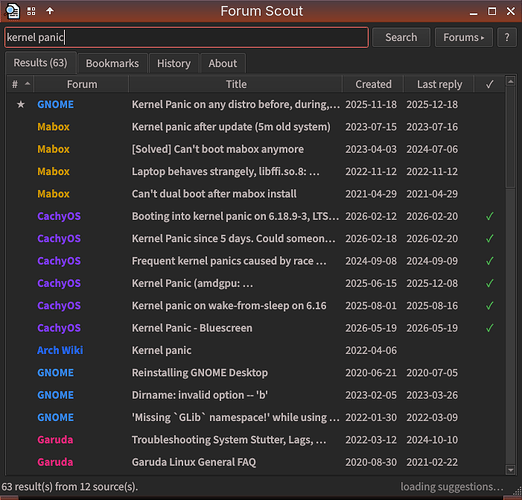
Task: Toggle solved checkmark for Booting into kernel panic row
Action: tap(489, 216)
